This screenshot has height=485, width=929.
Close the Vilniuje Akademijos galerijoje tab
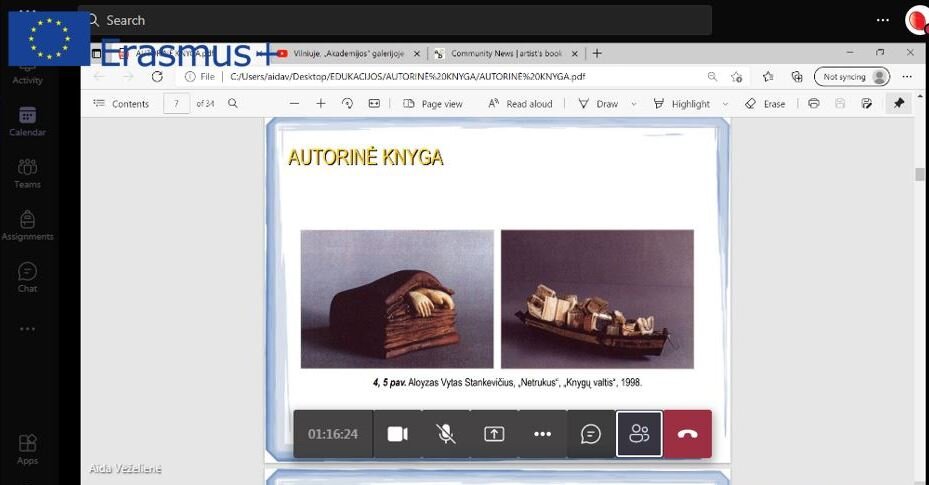point(417,53)
